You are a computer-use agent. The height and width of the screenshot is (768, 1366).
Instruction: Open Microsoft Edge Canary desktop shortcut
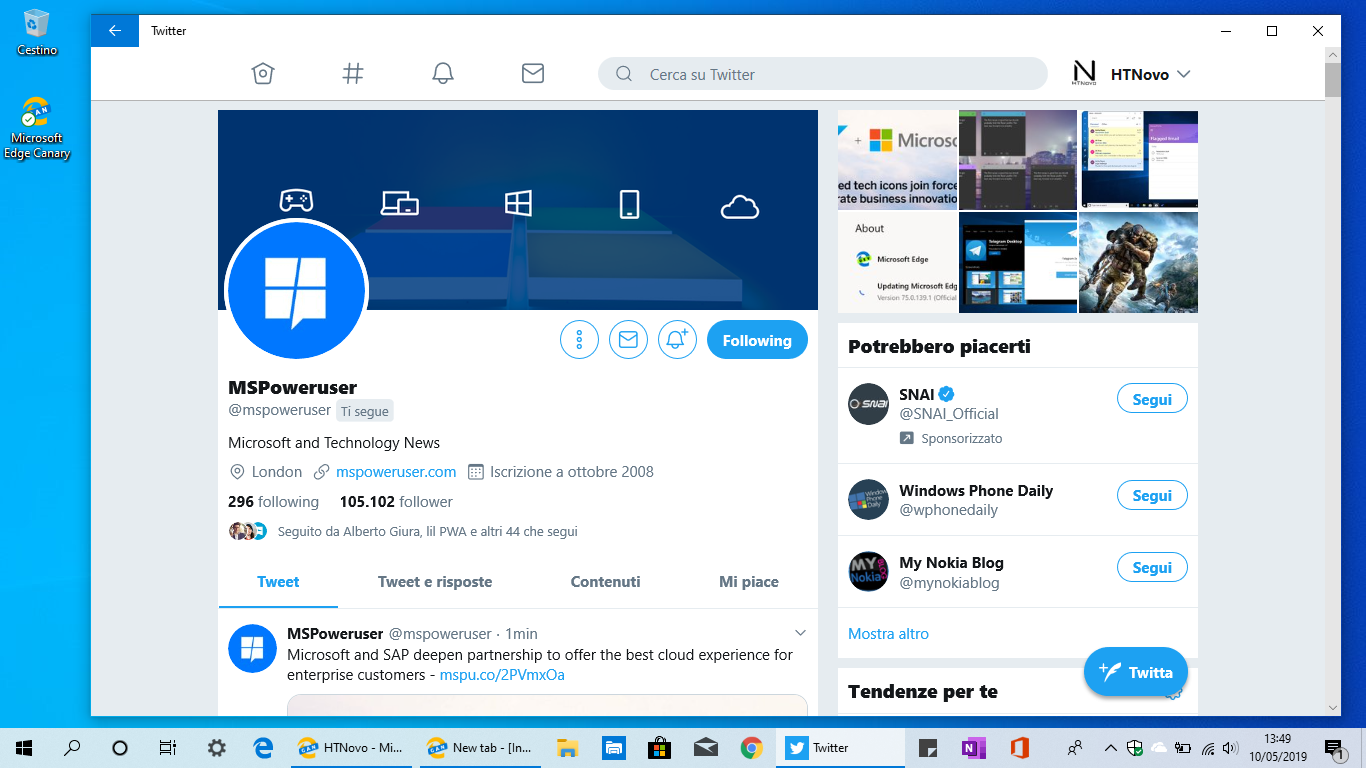pyautogui.click(x=37, y=128)
